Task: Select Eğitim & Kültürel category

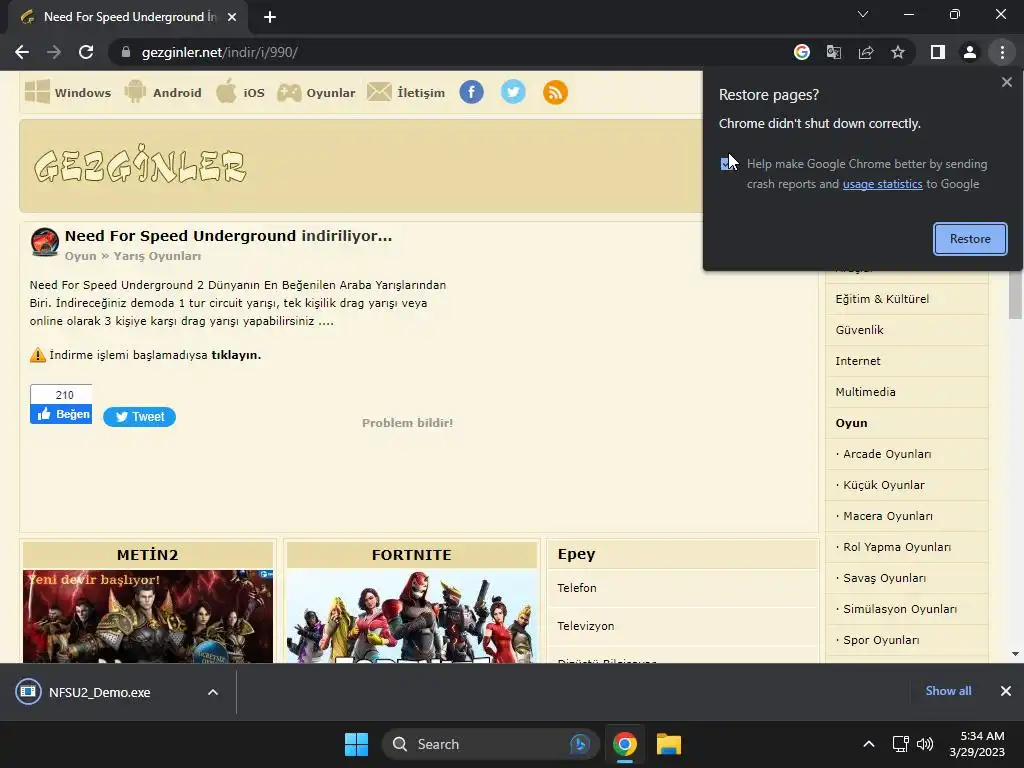Action: [x=906, y=299]
